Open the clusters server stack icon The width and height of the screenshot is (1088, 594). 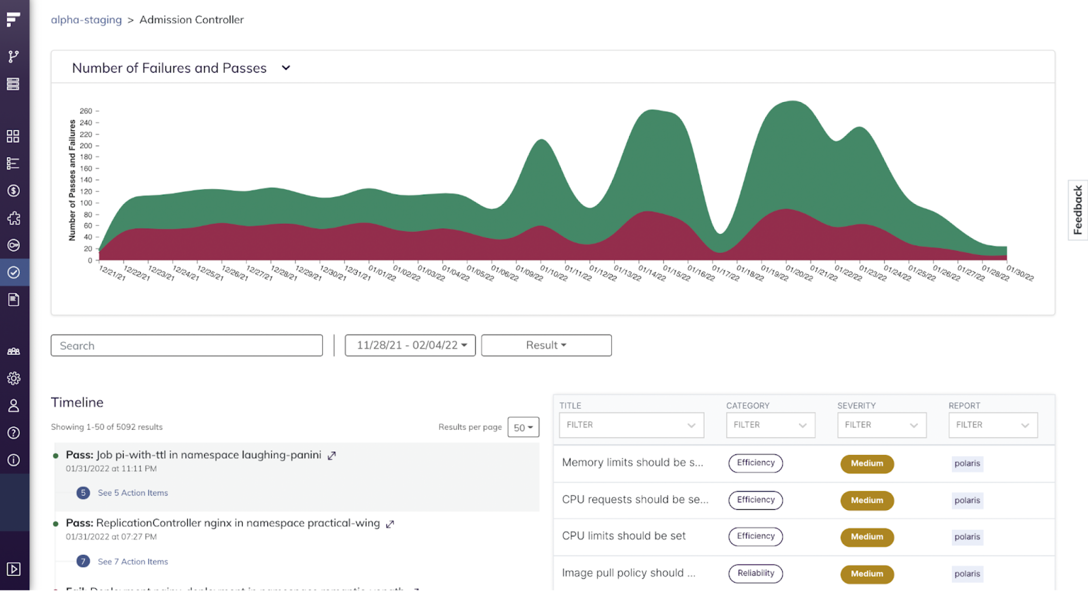[x=13, y=85]
